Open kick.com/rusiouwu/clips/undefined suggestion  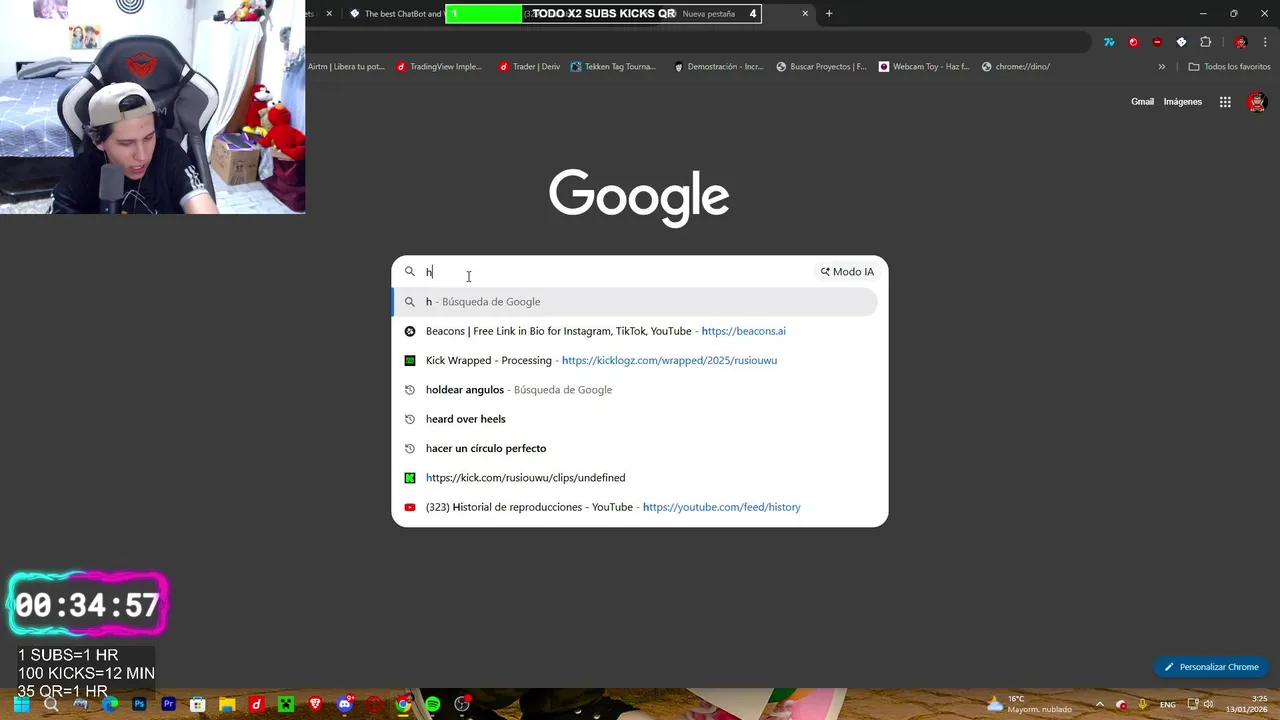point(635,478)
